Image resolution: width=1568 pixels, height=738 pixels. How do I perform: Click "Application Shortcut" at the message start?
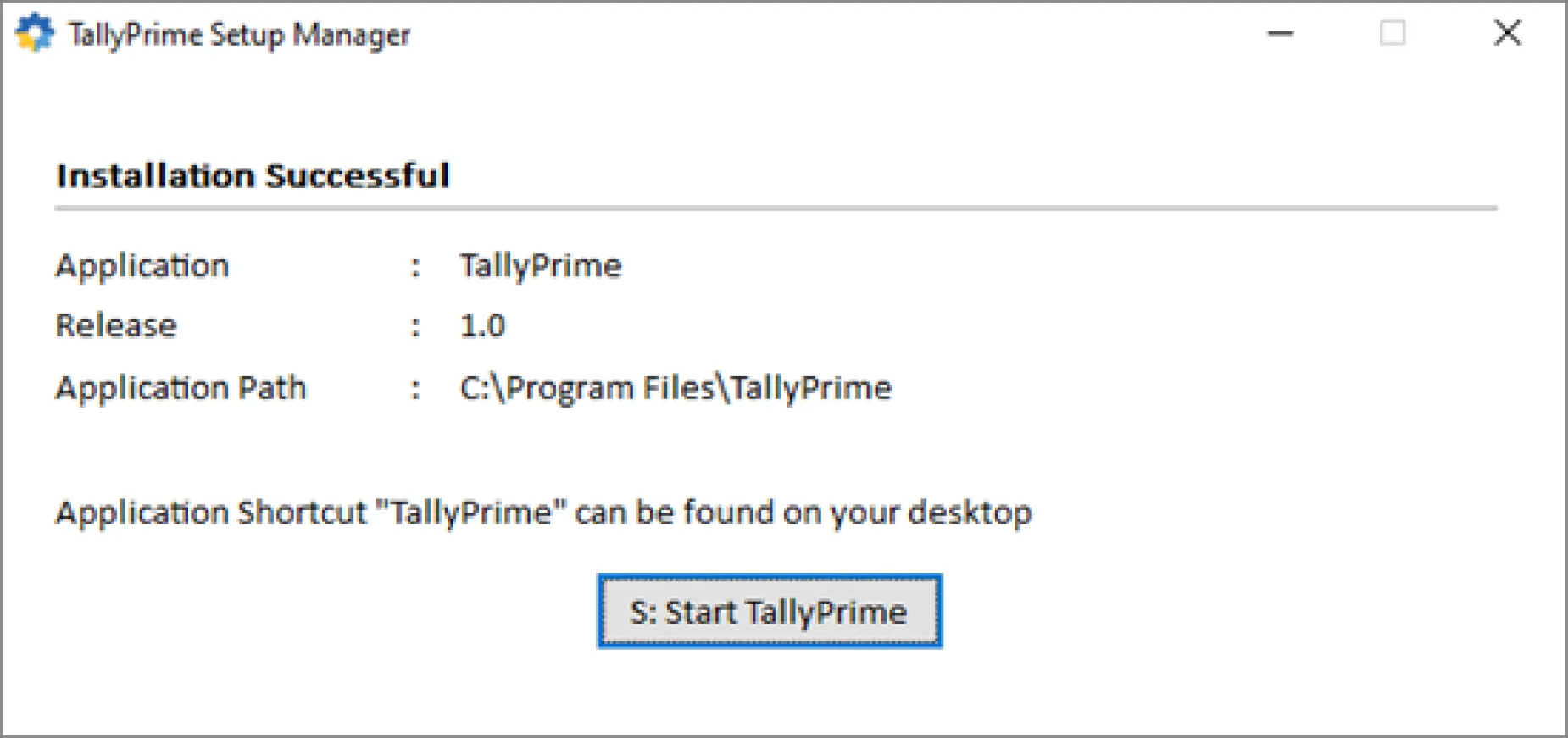211,513
